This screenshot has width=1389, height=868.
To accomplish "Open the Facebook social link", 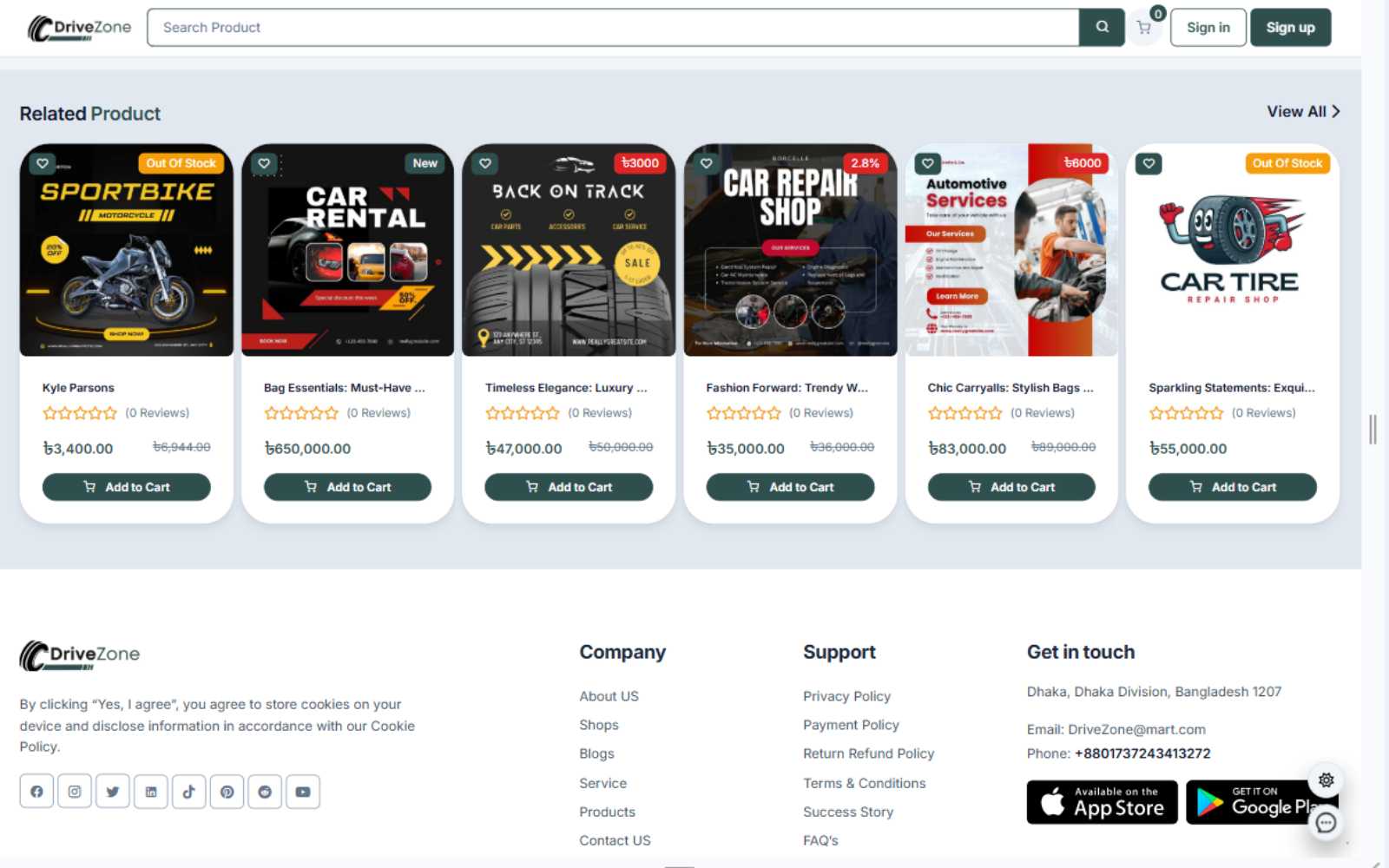I will [x=36, y=792].
